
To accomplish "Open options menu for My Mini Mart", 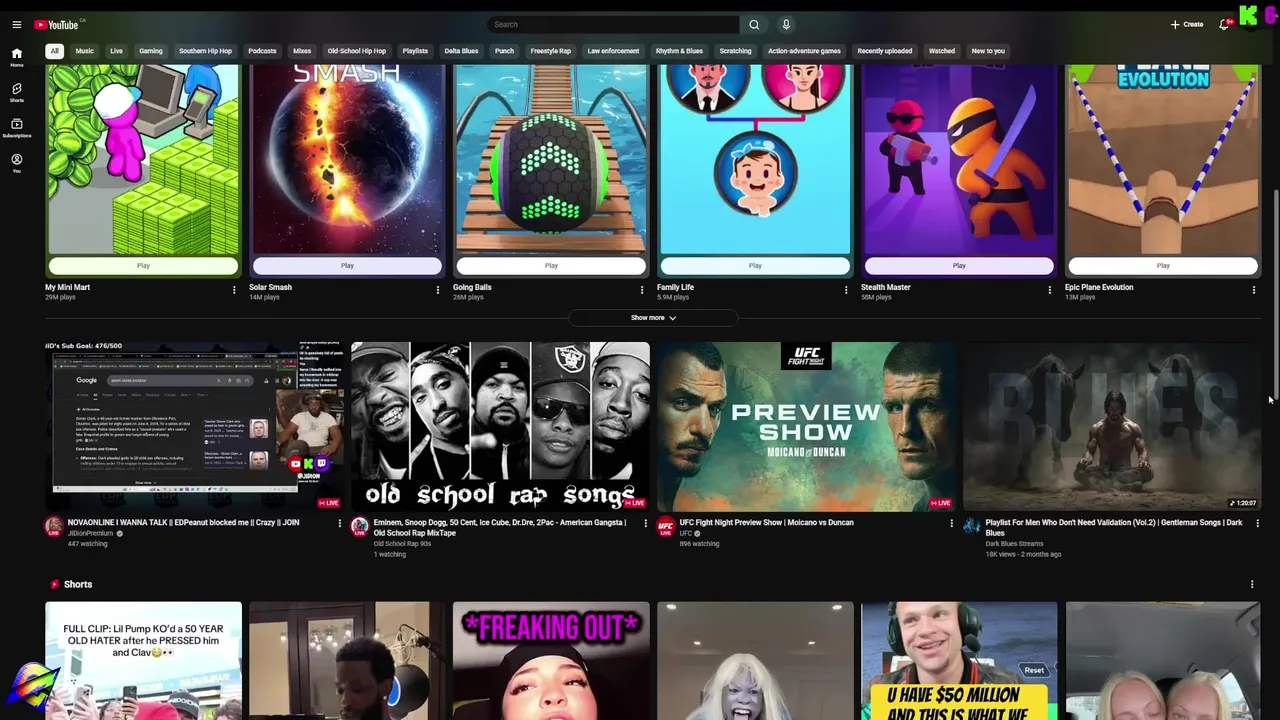I will [234, 290].
